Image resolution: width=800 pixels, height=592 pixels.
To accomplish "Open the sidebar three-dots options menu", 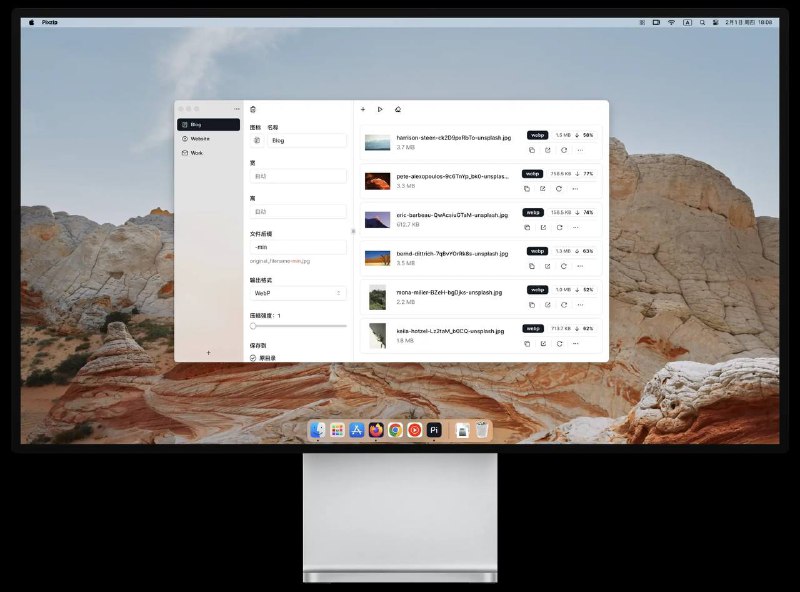I will pos(237,109).
